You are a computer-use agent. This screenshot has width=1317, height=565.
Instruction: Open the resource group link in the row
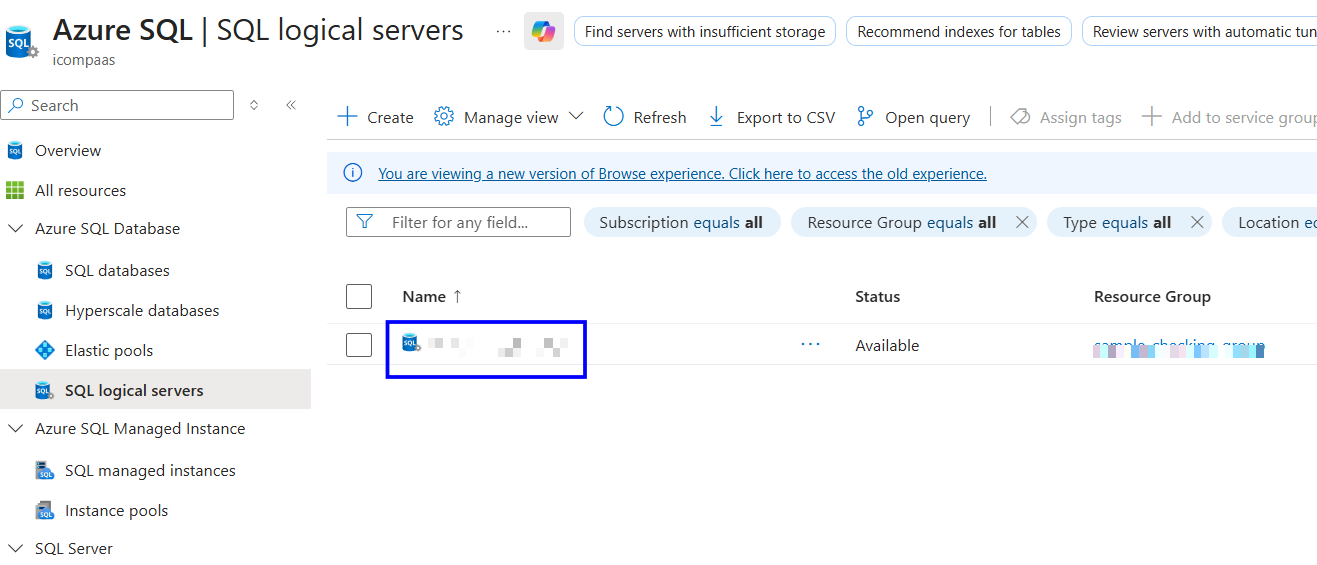pyautogui.click(x=1180, y=347)
